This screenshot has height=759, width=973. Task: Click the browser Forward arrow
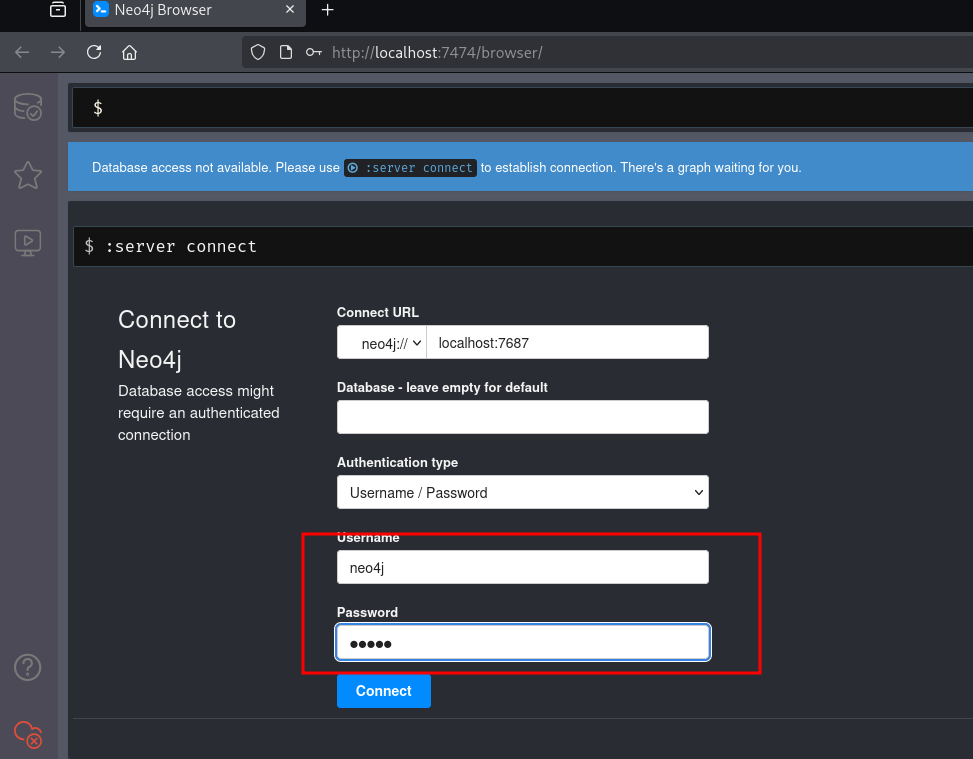(x=58, y=52)
